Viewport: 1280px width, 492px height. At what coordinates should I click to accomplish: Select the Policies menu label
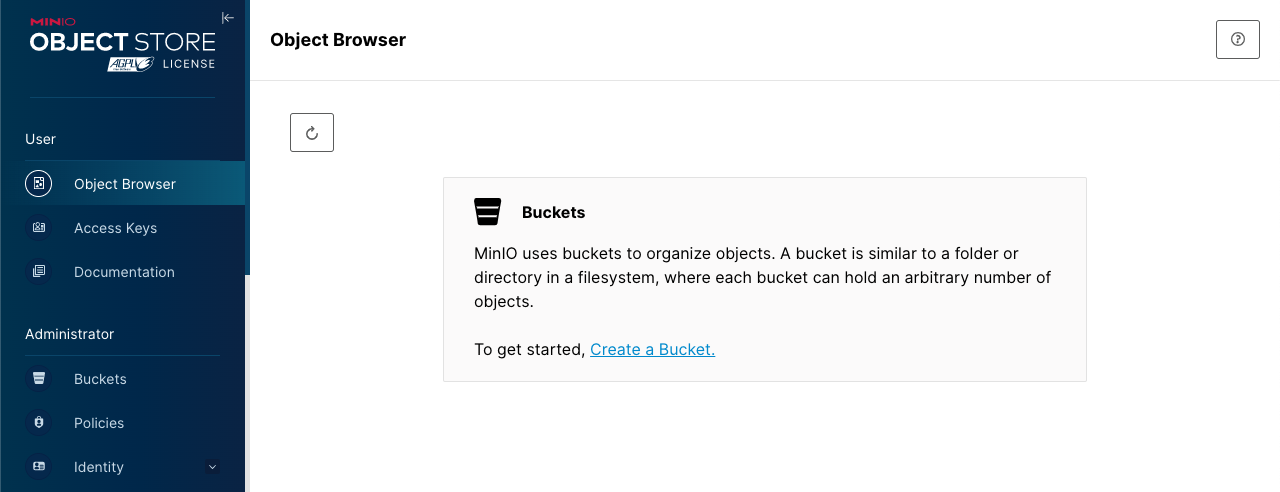[99, 423]
